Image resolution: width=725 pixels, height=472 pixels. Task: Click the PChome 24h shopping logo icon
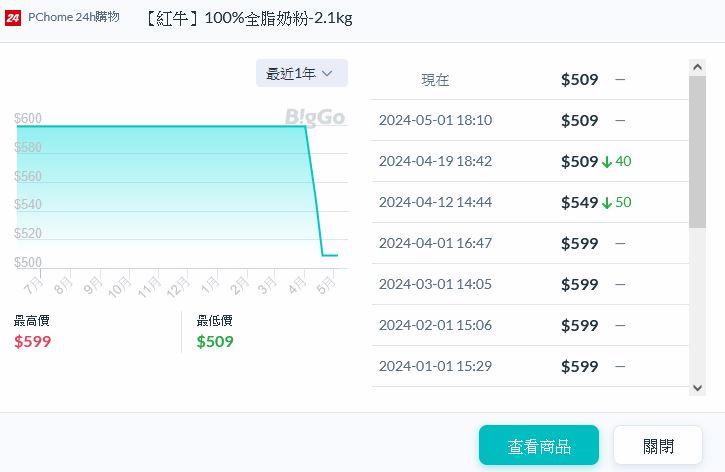point(13,18)
